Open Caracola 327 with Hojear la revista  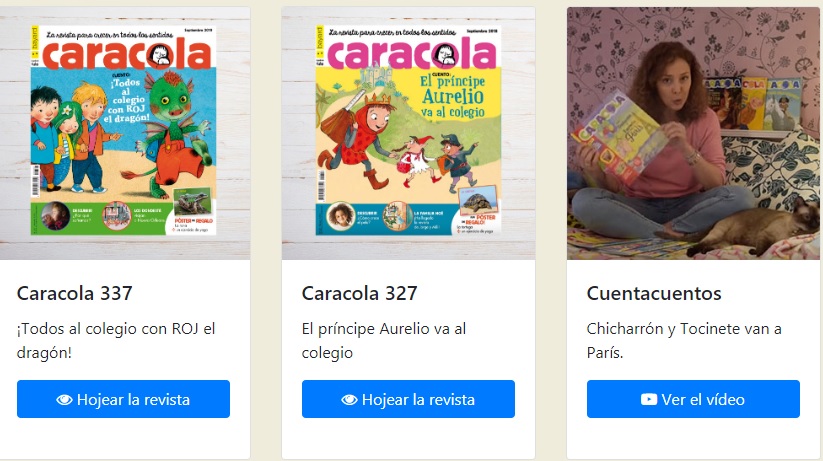[x=408, y=399]
